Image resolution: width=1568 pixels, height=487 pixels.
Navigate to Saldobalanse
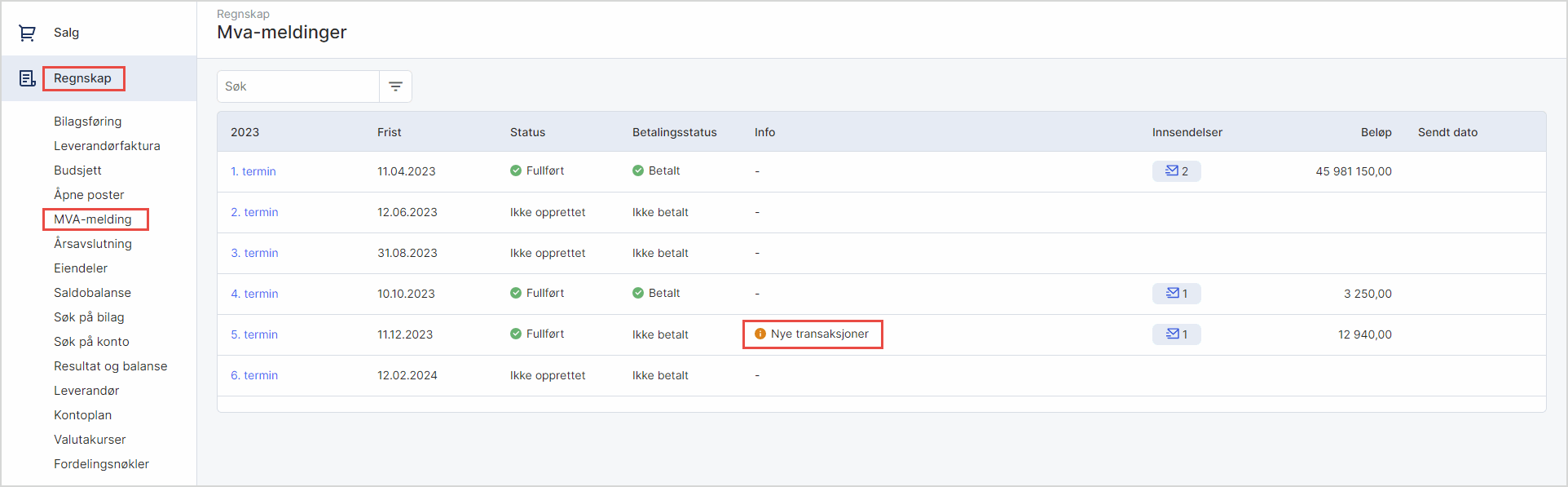[92, 293]
